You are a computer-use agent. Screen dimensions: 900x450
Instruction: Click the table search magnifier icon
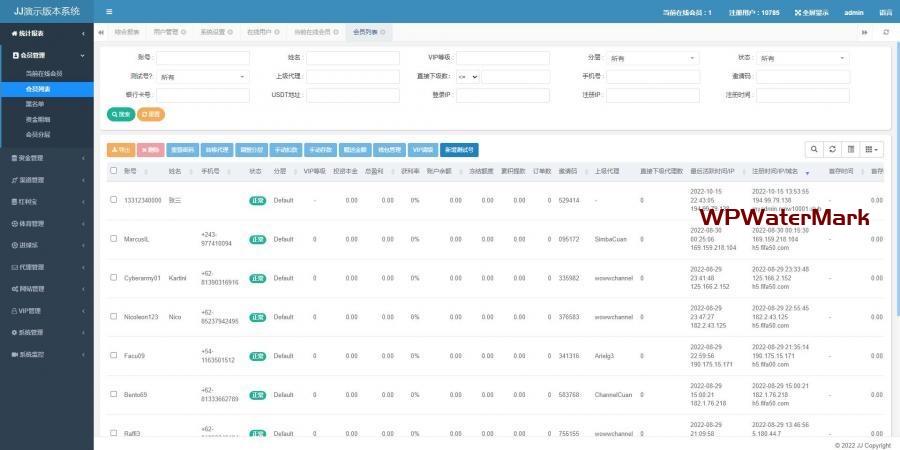click(x=815, y=149)
